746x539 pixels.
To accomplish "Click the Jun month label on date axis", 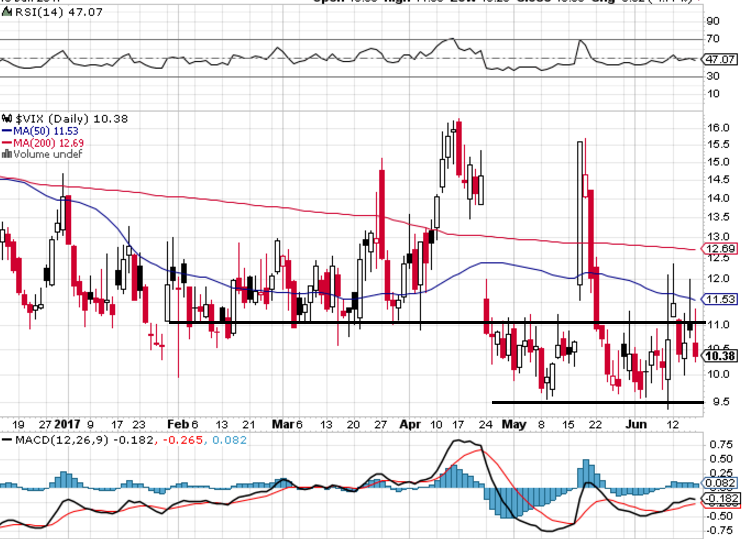I will (x=636, y=424).
